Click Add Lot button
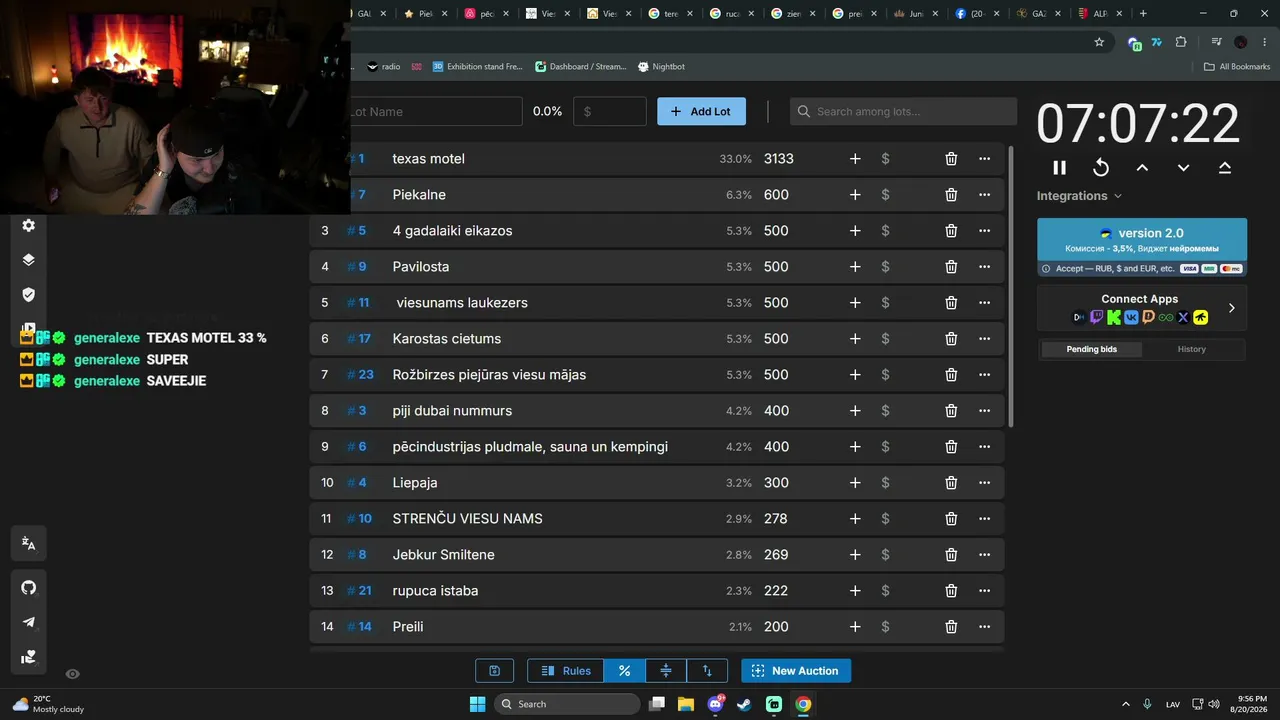 [x=701, y=111]
